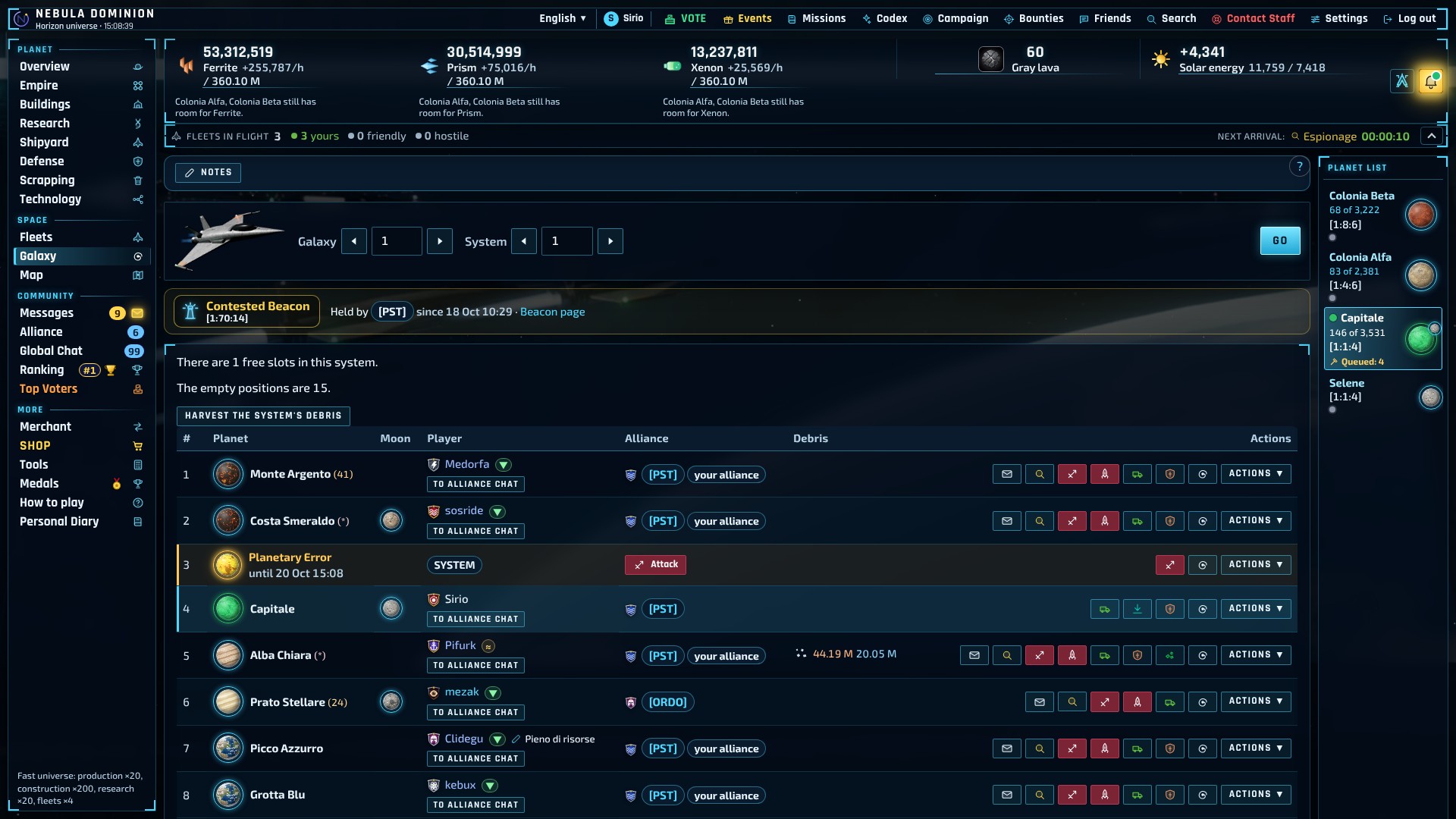The height and width of the screenshot is (819, 1456).
Task: Open the notification bell icon
Action: (1431, 81)
